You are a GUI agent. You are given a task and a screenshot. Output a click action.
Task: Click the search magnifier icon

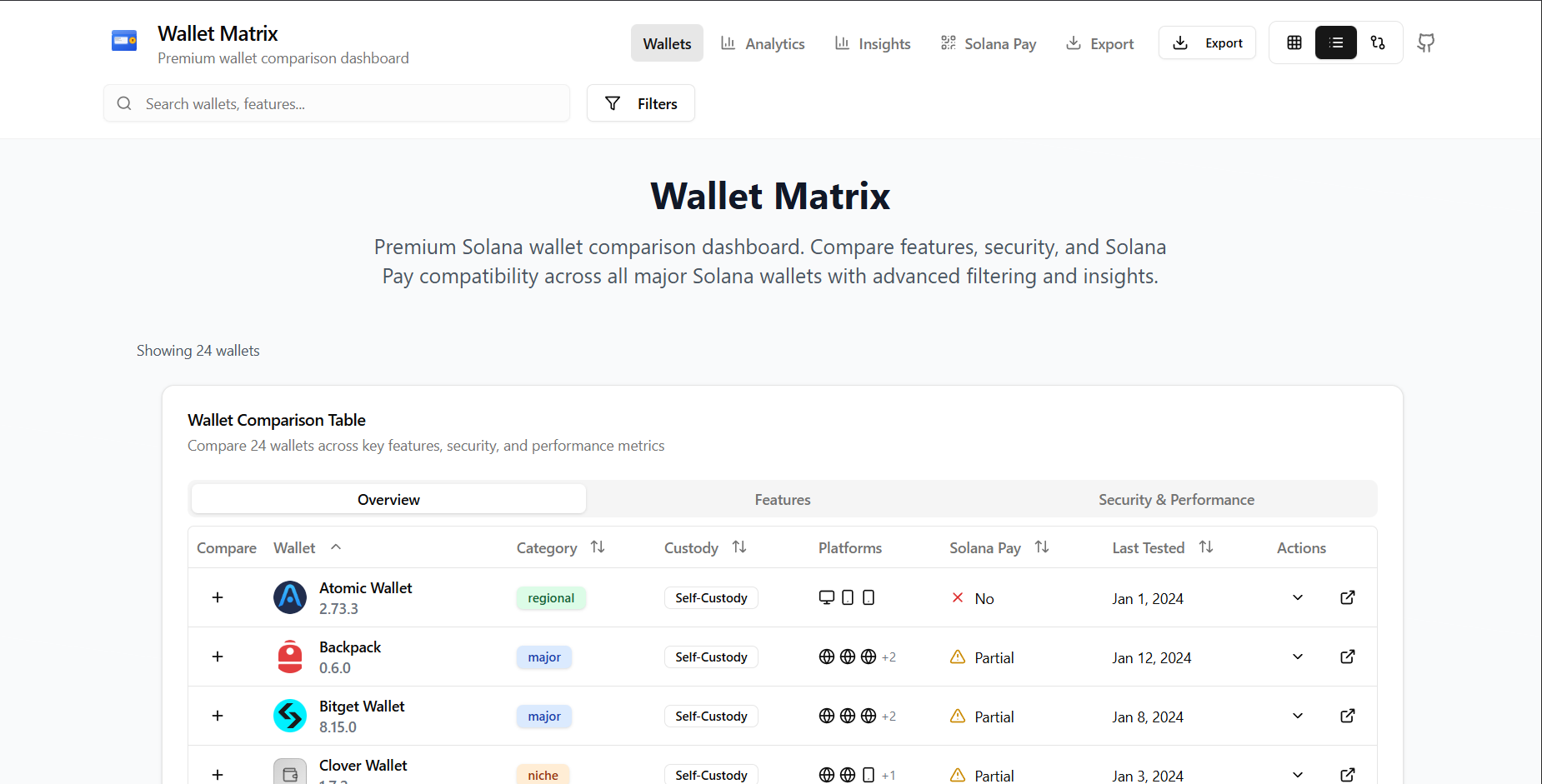(x=123, y=103)
